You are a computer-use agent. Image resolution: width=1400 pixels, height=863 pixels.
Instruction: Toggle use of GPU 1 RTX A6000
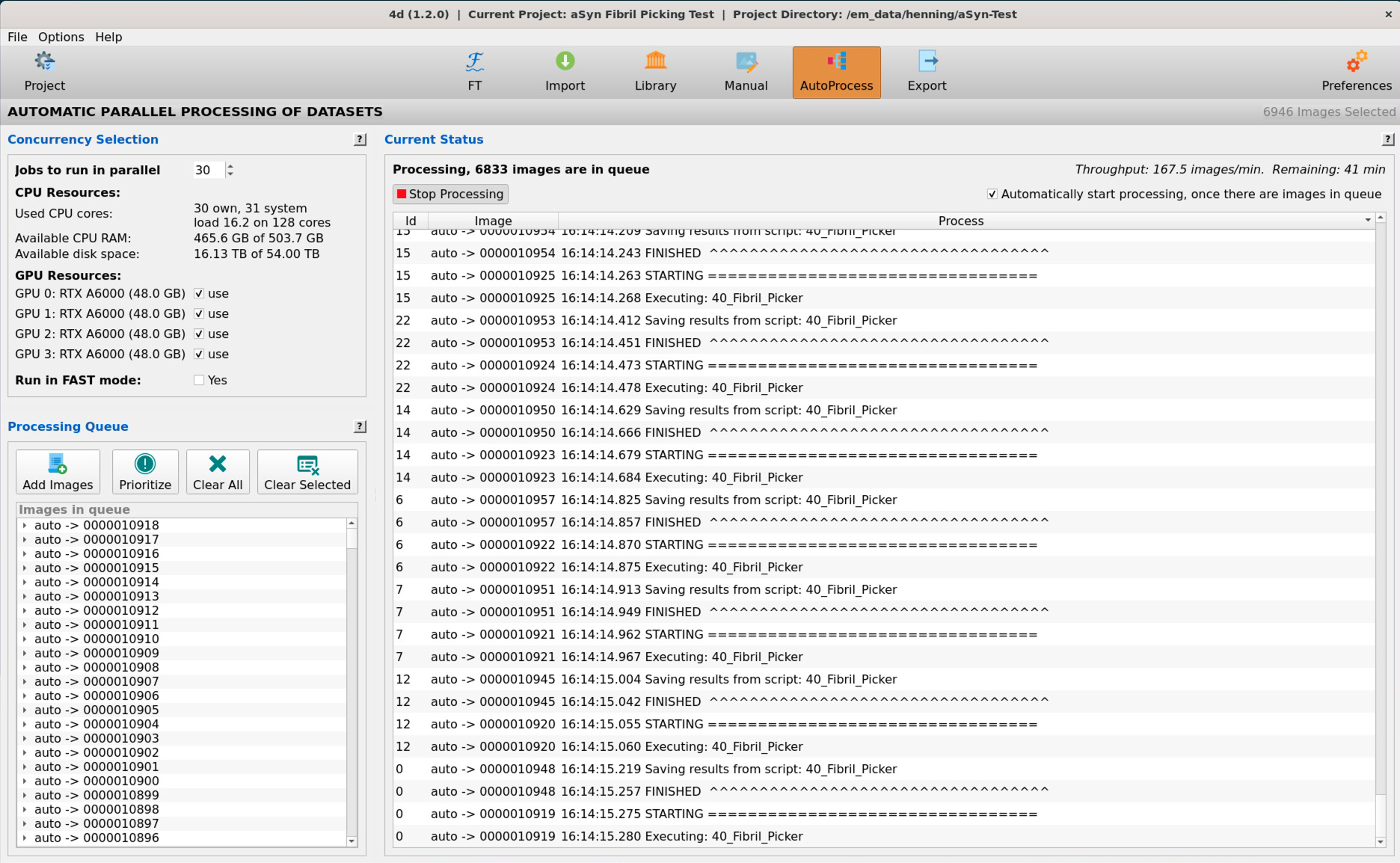(x=199, y=313)
